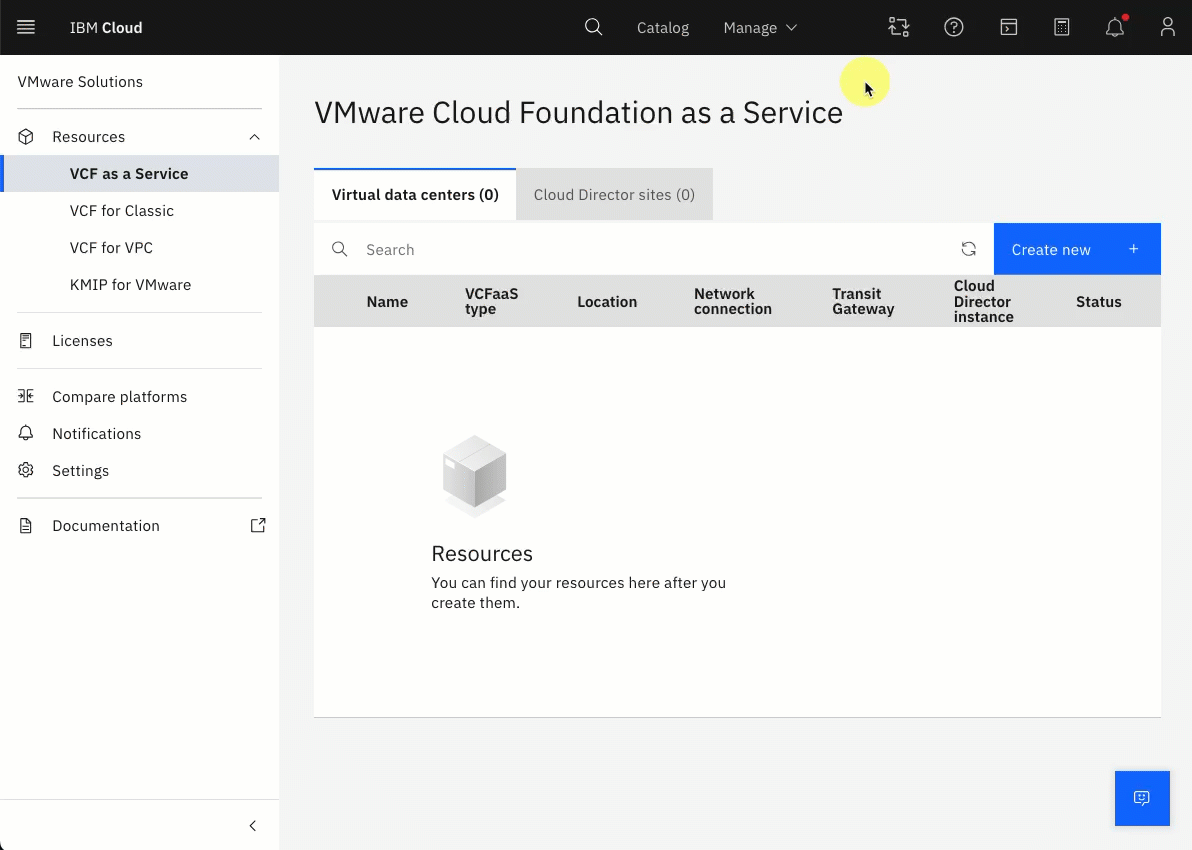Switch to Cloud Director sites tab

(x=614, y=195)
